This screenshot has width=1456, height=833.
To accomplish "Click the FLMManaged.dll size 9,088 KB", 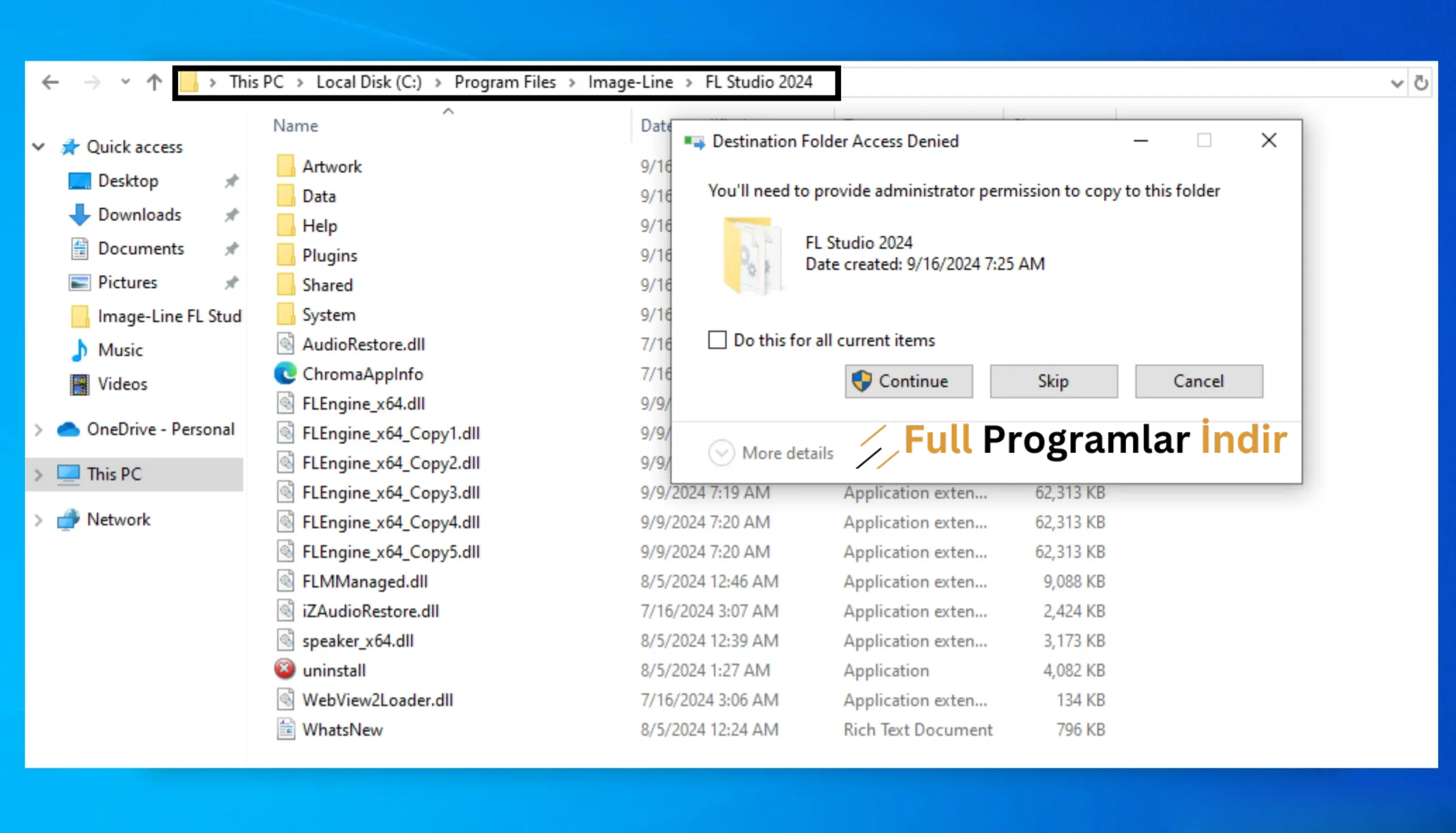I will [1074, 581].
